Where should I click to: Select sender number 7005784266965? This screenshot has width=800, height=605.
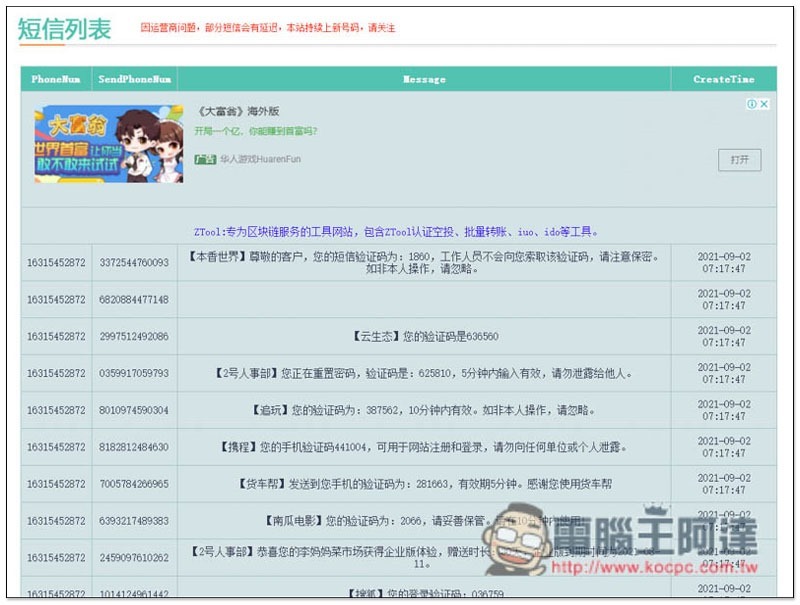pos(134,484)
